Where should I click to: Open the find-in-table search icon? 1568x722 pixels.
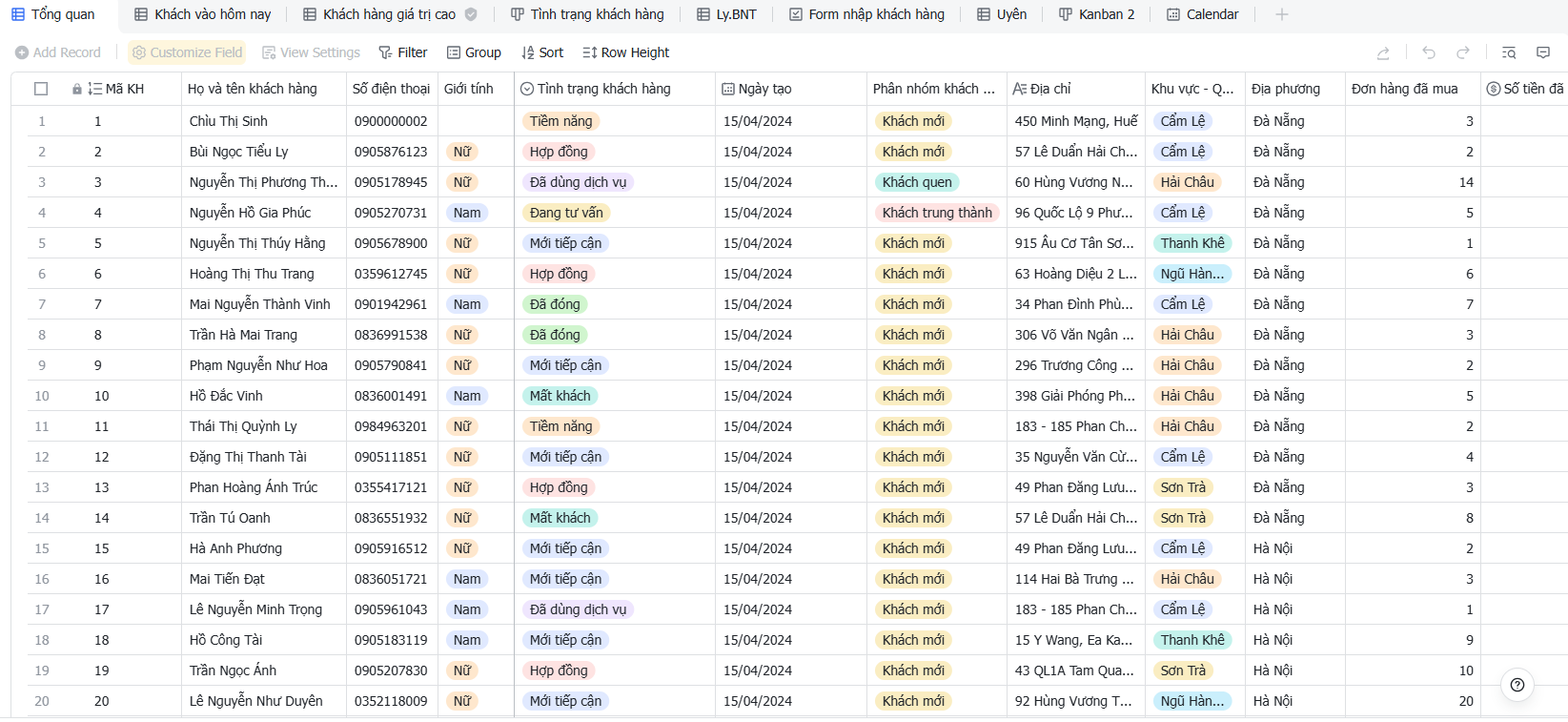(x=1509, y=52)
